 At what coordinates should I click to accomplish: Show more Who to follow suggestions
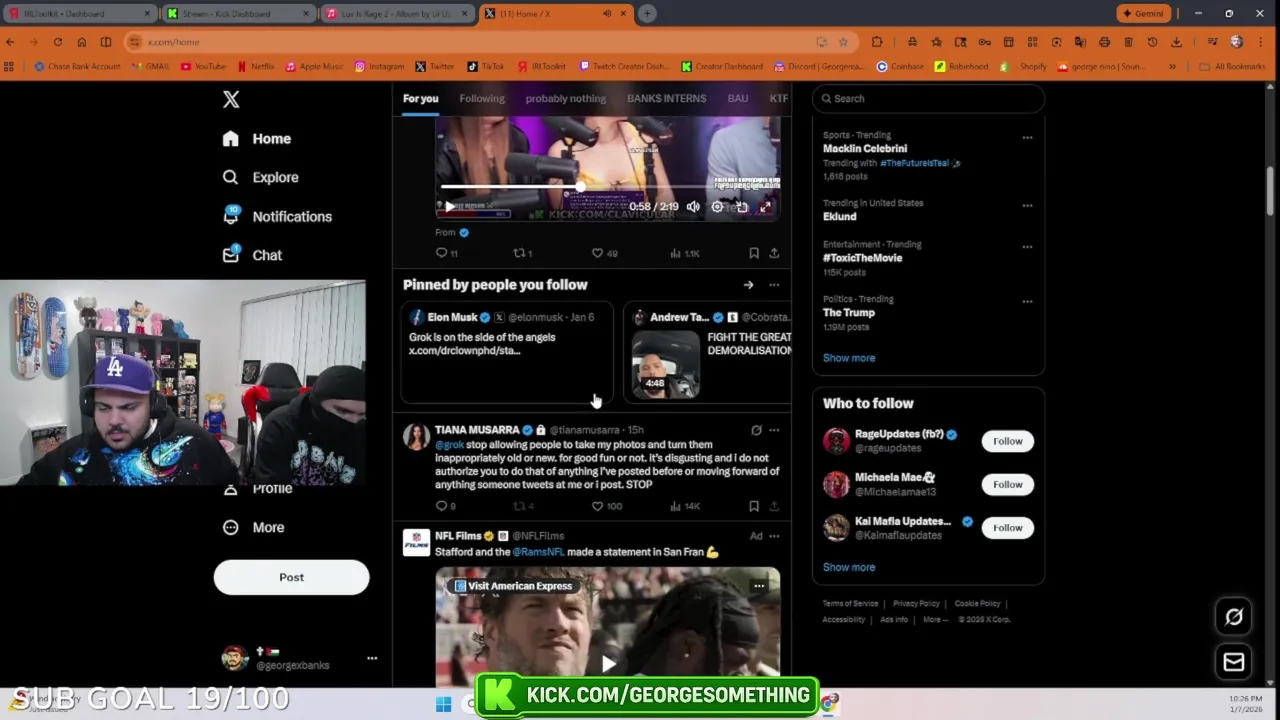pyautogui.click(x=848, y=567)
